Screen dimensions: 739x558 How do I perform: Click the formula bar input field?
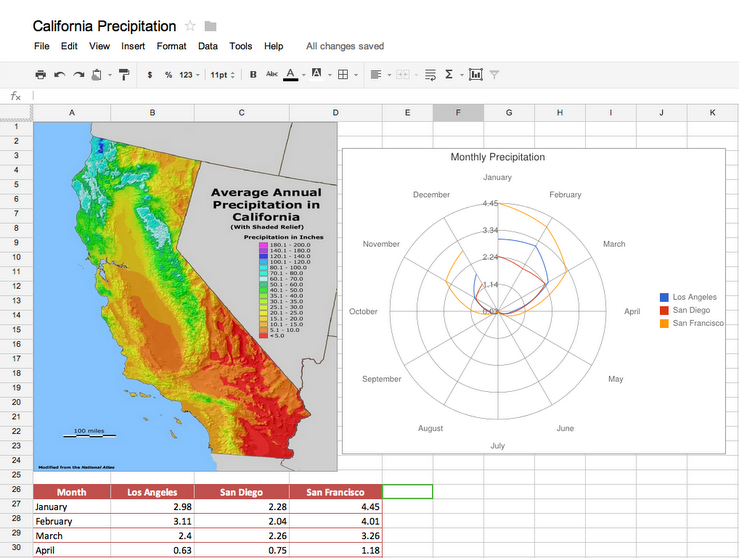click(380, 96)
